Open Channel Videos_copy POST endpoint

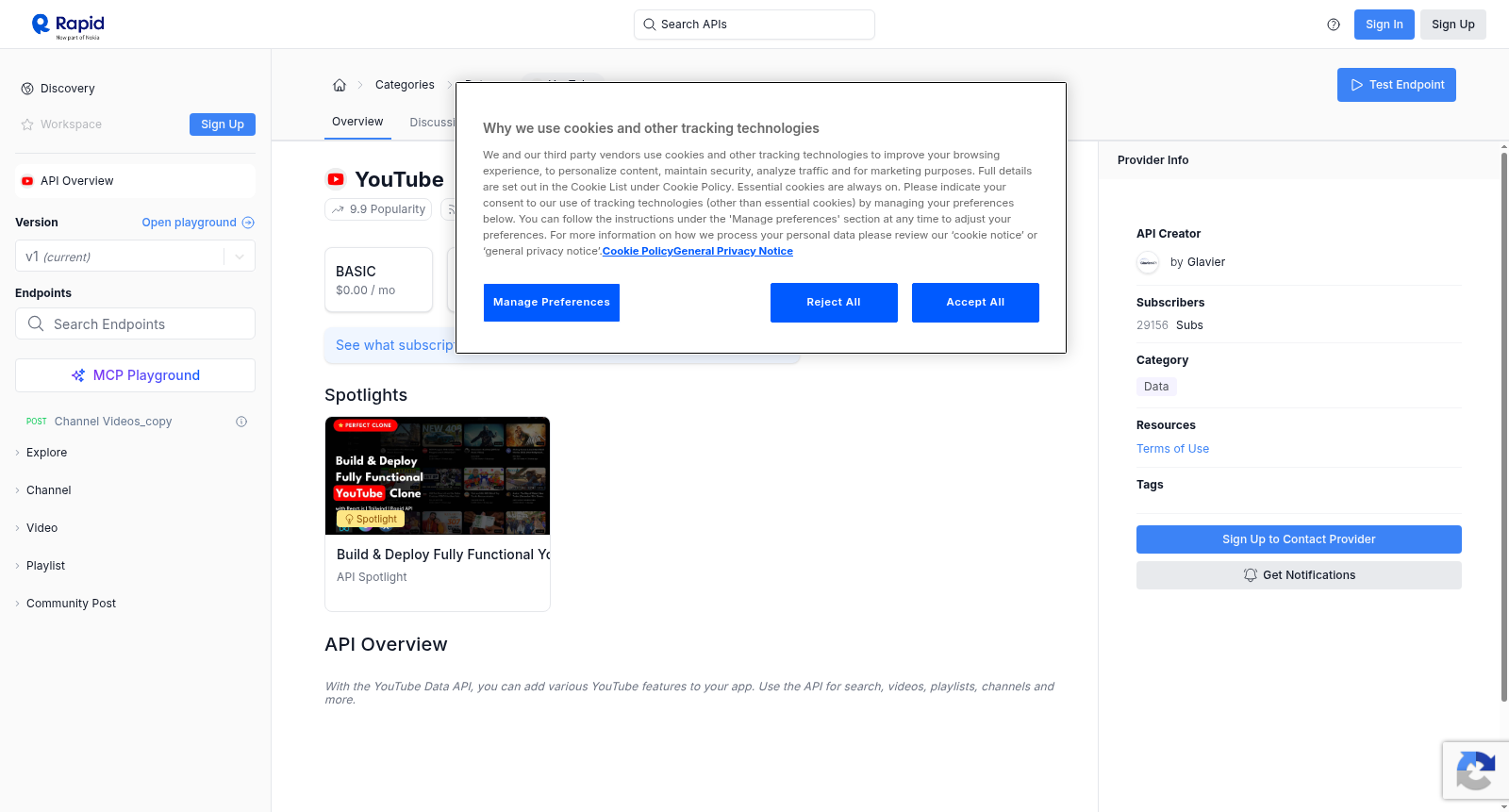pos(113,422)
